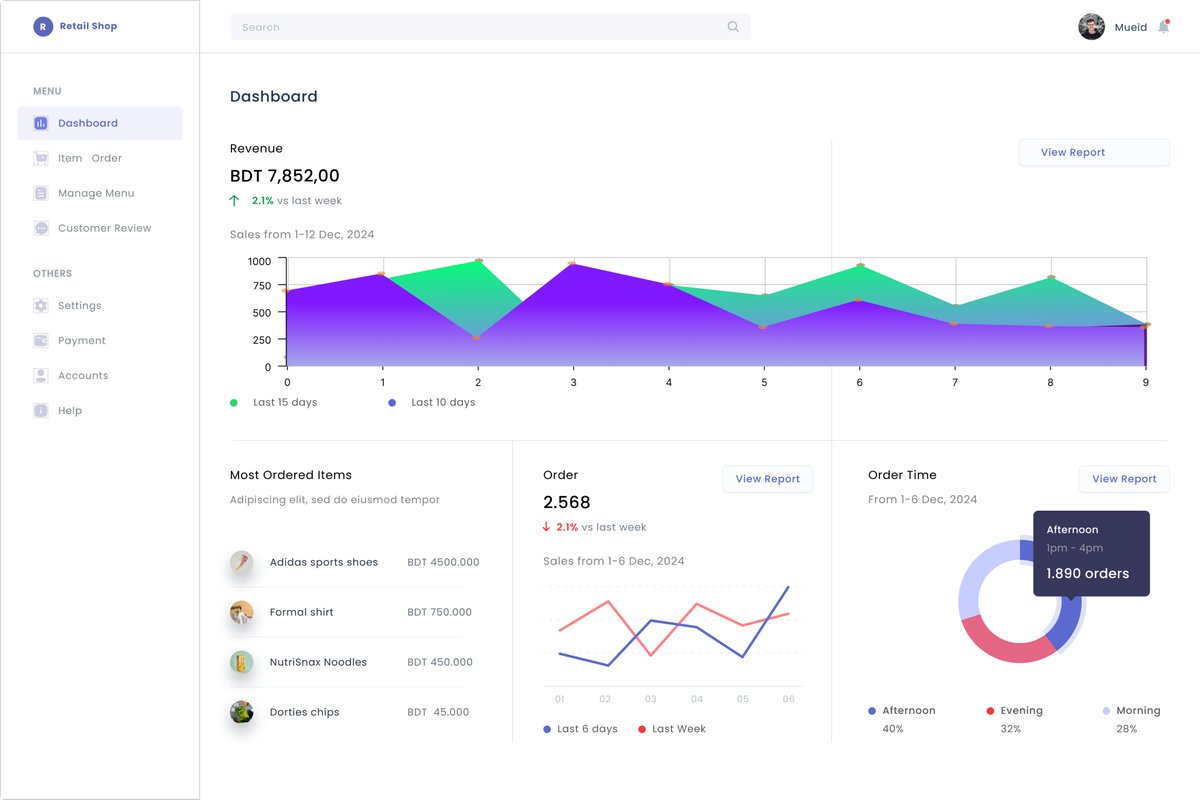Click View Report button in Revenue section

coord(1094,153)
